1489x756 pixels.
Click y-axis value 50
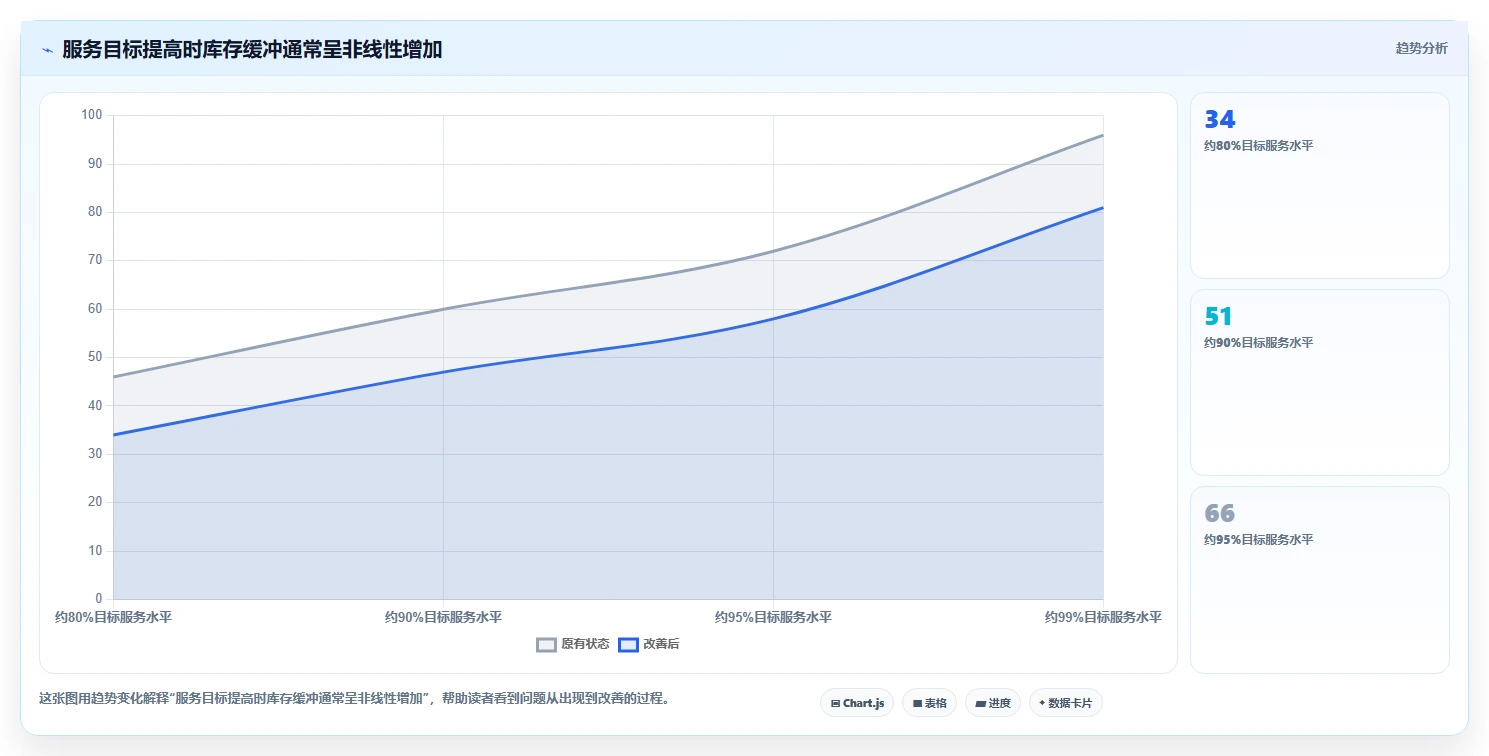[x=96, y=357]
